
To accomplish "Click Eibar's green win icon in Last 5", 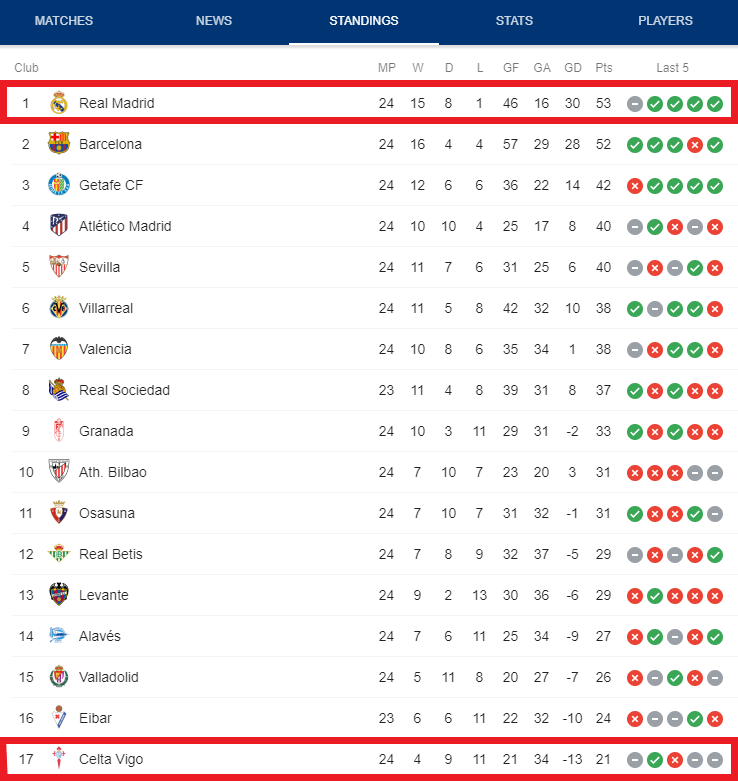I will [x=695, y=719].
